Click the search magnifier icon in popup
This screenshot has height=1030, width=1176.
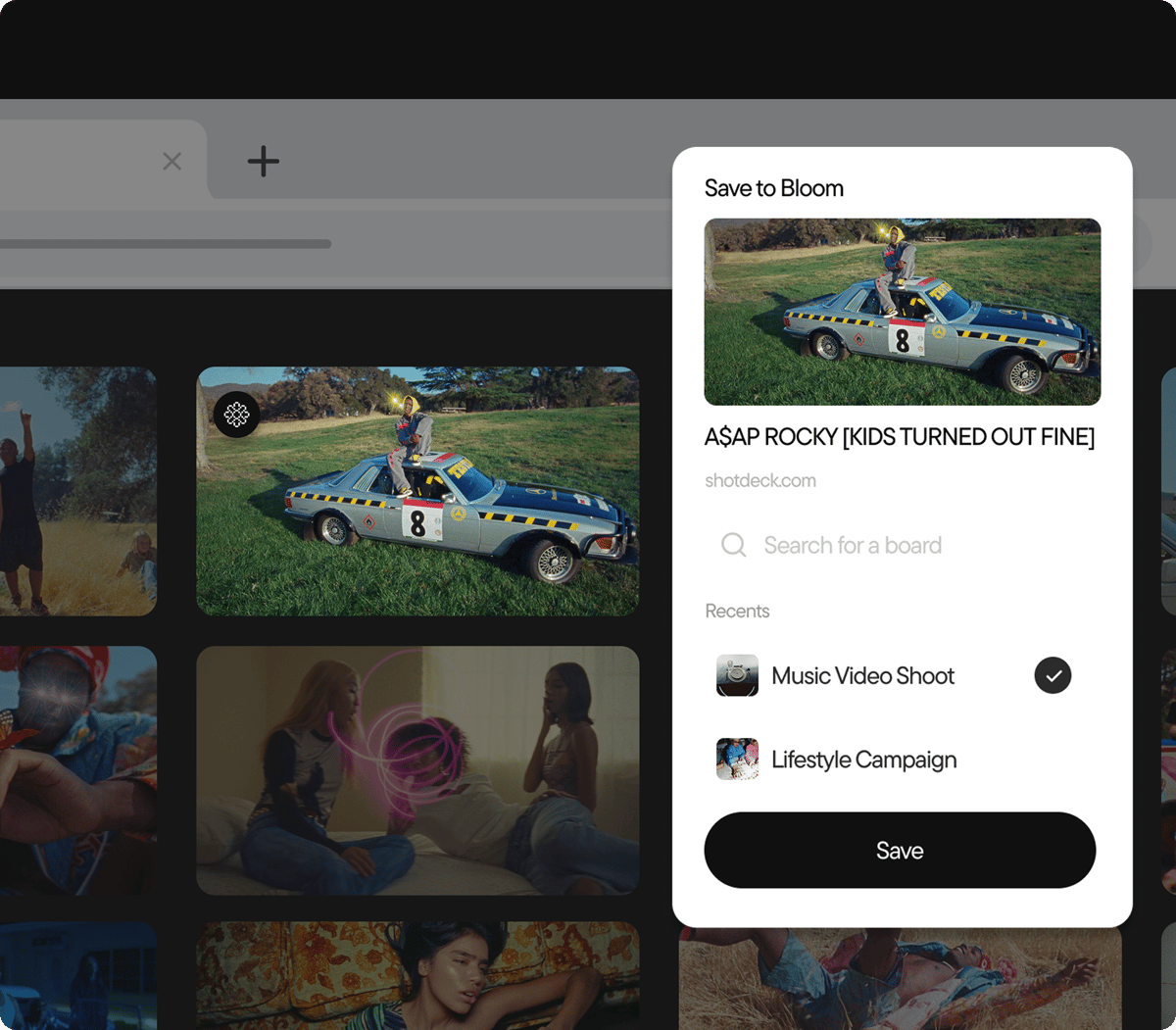pyautogui.click(x=734, y=545)
